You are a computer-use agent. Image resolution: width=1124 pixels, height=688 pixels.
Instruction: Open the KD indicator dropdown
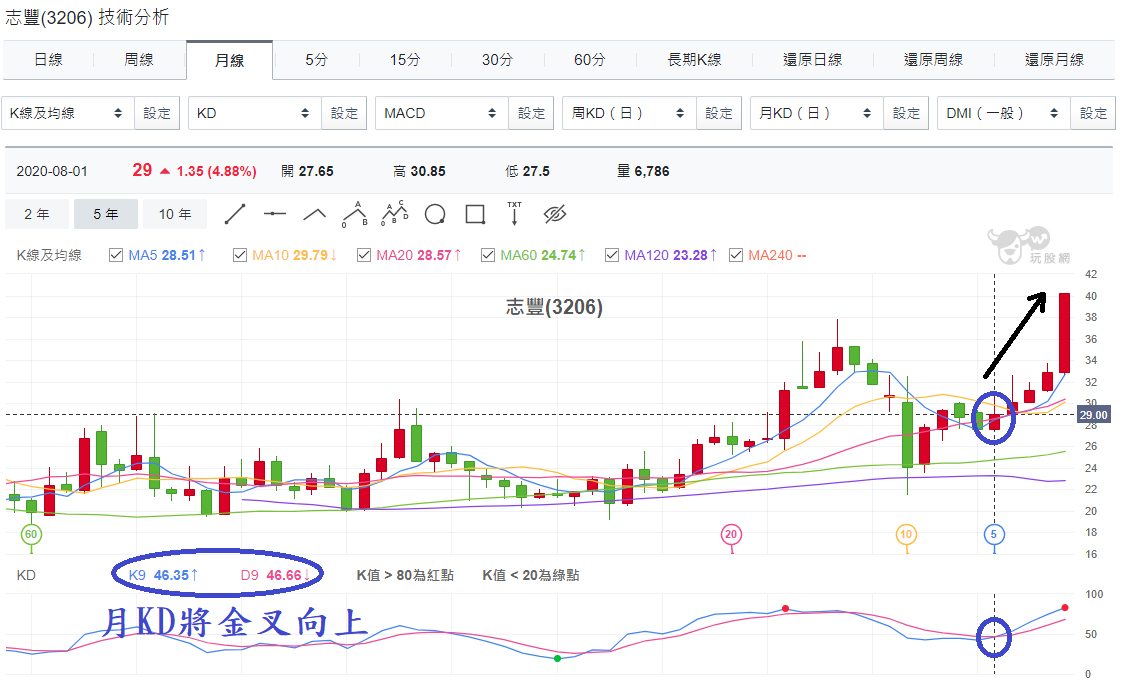pyautogui.click(x=254, y=113)
